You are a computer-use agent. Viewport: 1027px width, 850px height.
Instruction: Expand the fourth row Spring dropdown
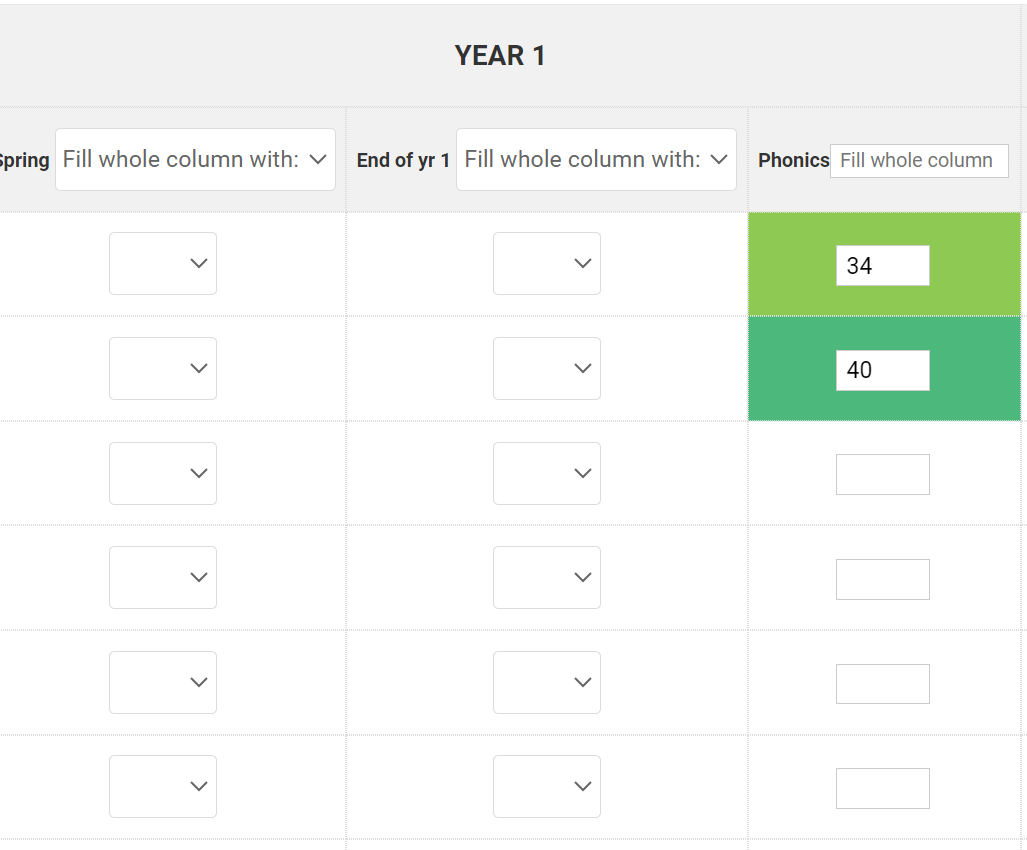point(162,577)
